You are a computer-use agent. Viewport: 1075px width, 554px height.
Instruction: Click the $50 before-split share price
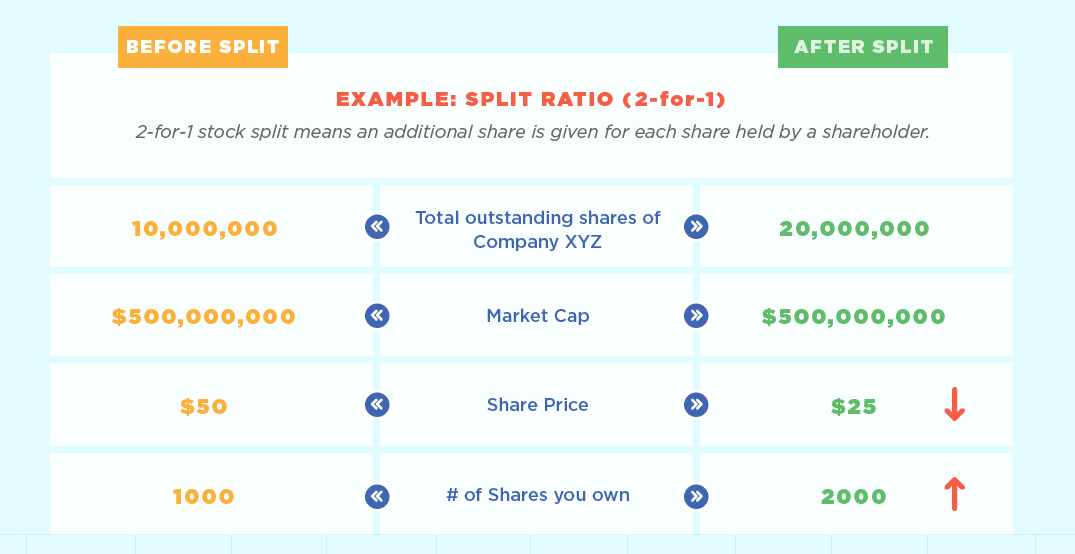tap(204, 407)
